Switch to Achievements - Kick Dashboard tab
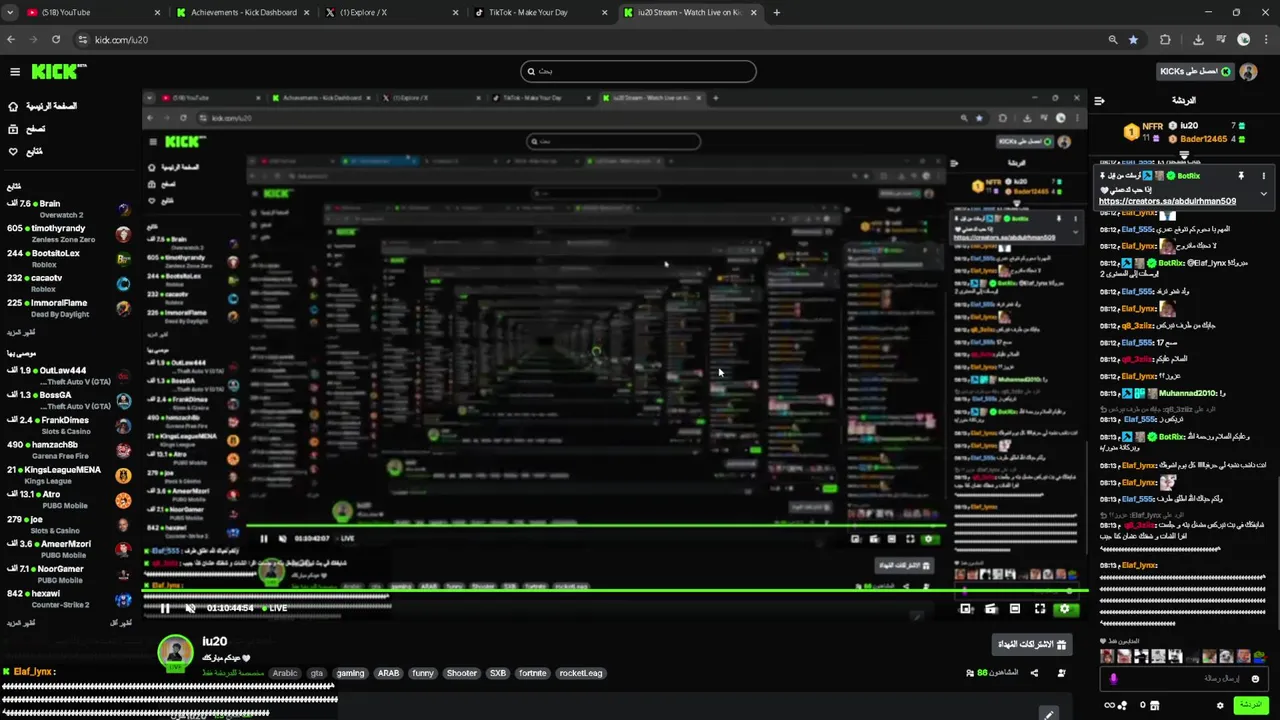The height and width of the screenshot is (720, 1280). coord(244,12)
